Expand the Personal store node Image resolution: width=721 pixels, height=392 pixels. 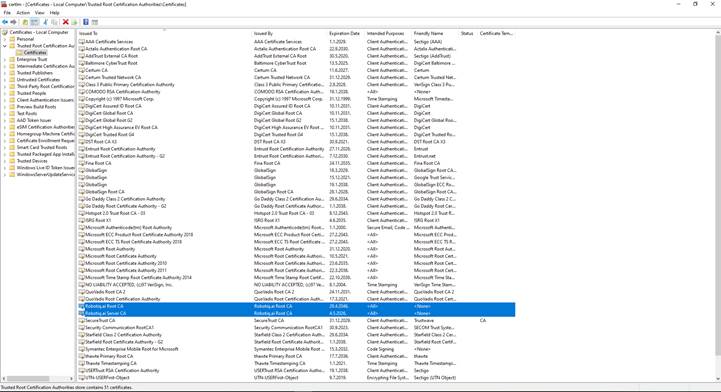[5, 39]
